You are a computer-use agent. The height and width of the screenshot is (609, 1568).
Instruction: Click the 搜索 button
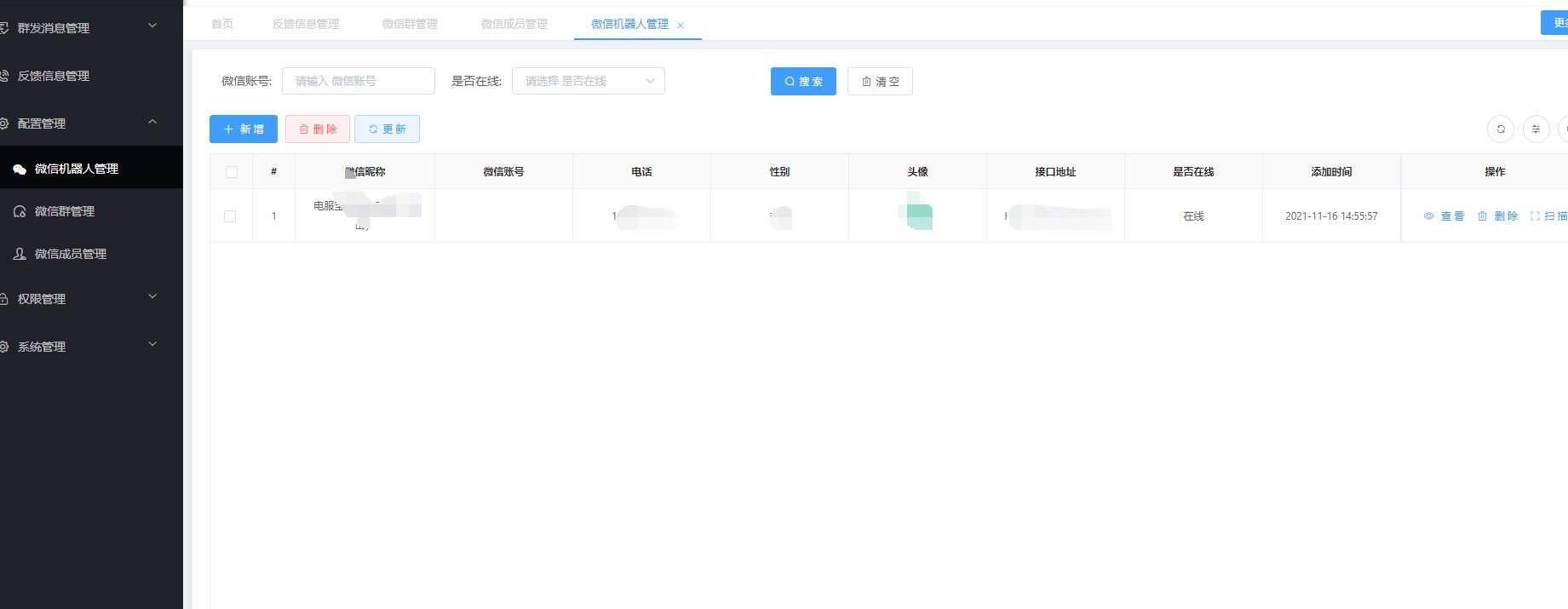point(803,81)
